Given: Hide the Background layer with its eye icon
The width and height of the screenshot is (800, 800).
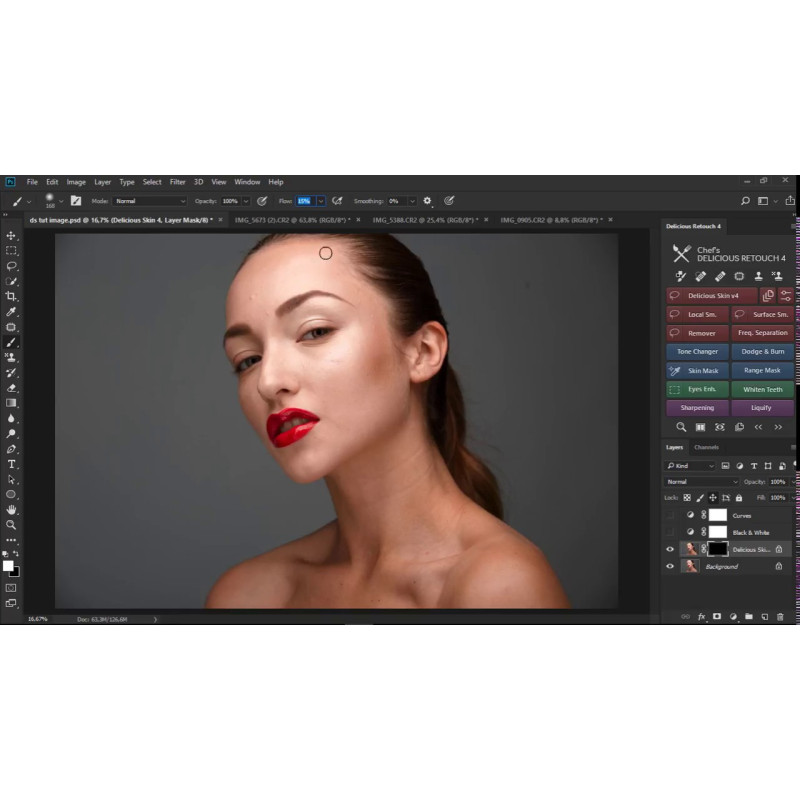Looking at the screenshot, I should [670, 566].
